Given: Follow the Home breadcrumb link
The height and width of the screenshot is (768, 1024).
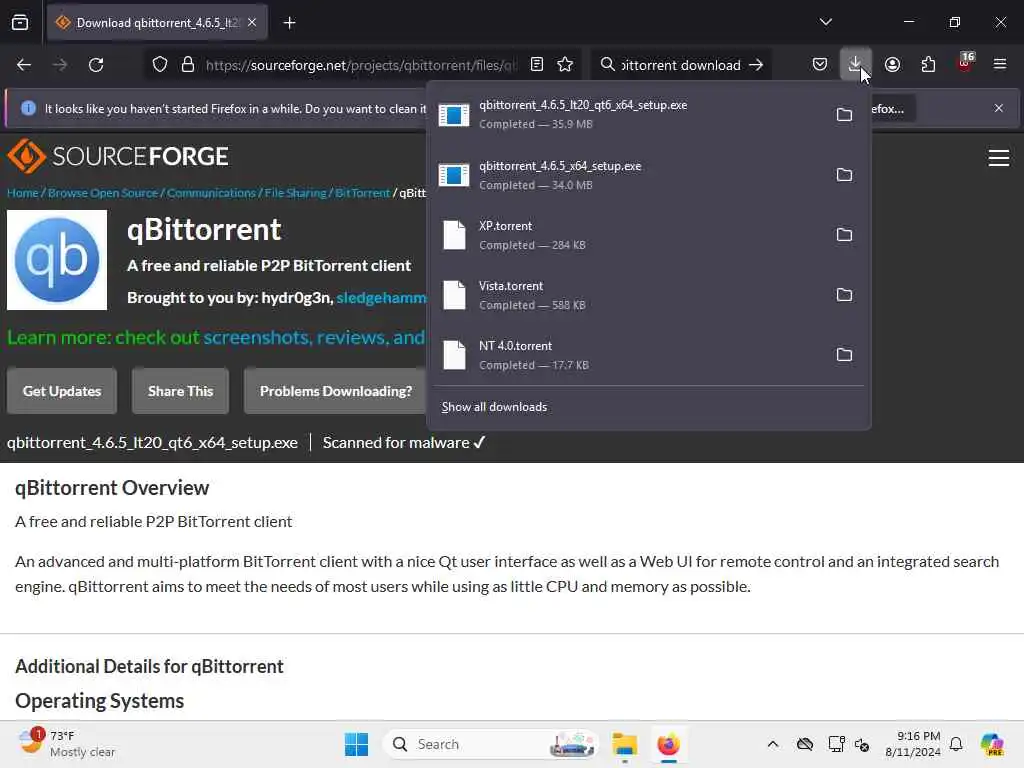Looking at the screenshot, I should 23,193.
